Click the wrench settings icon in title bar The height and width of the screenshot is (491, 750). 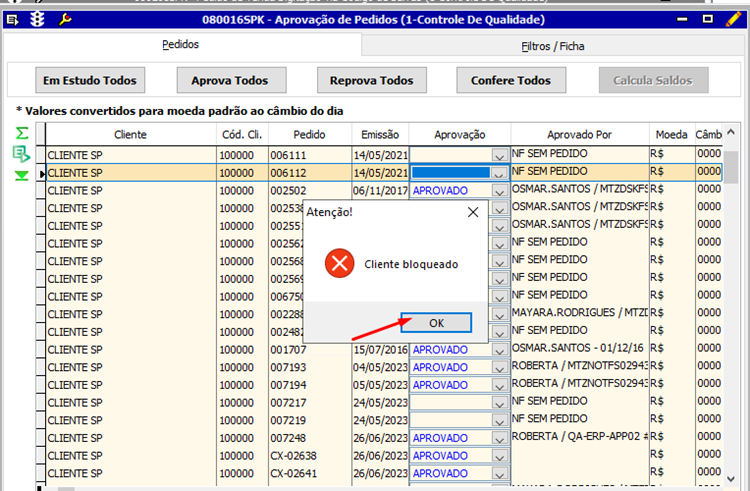click(x=65, y=19)
